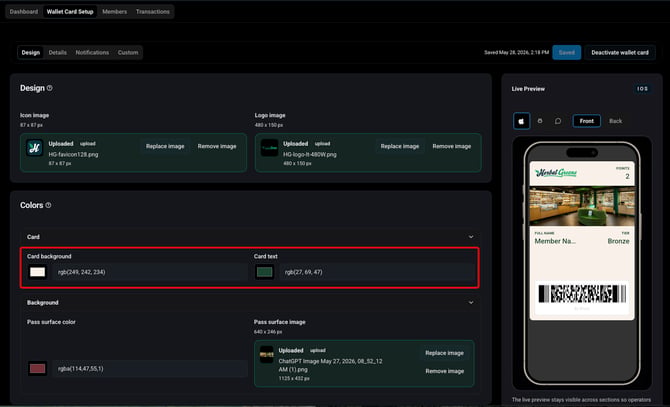Click Replace image for icon image
670x407 pixels.
pyautogui.click(x=165, y=146)
